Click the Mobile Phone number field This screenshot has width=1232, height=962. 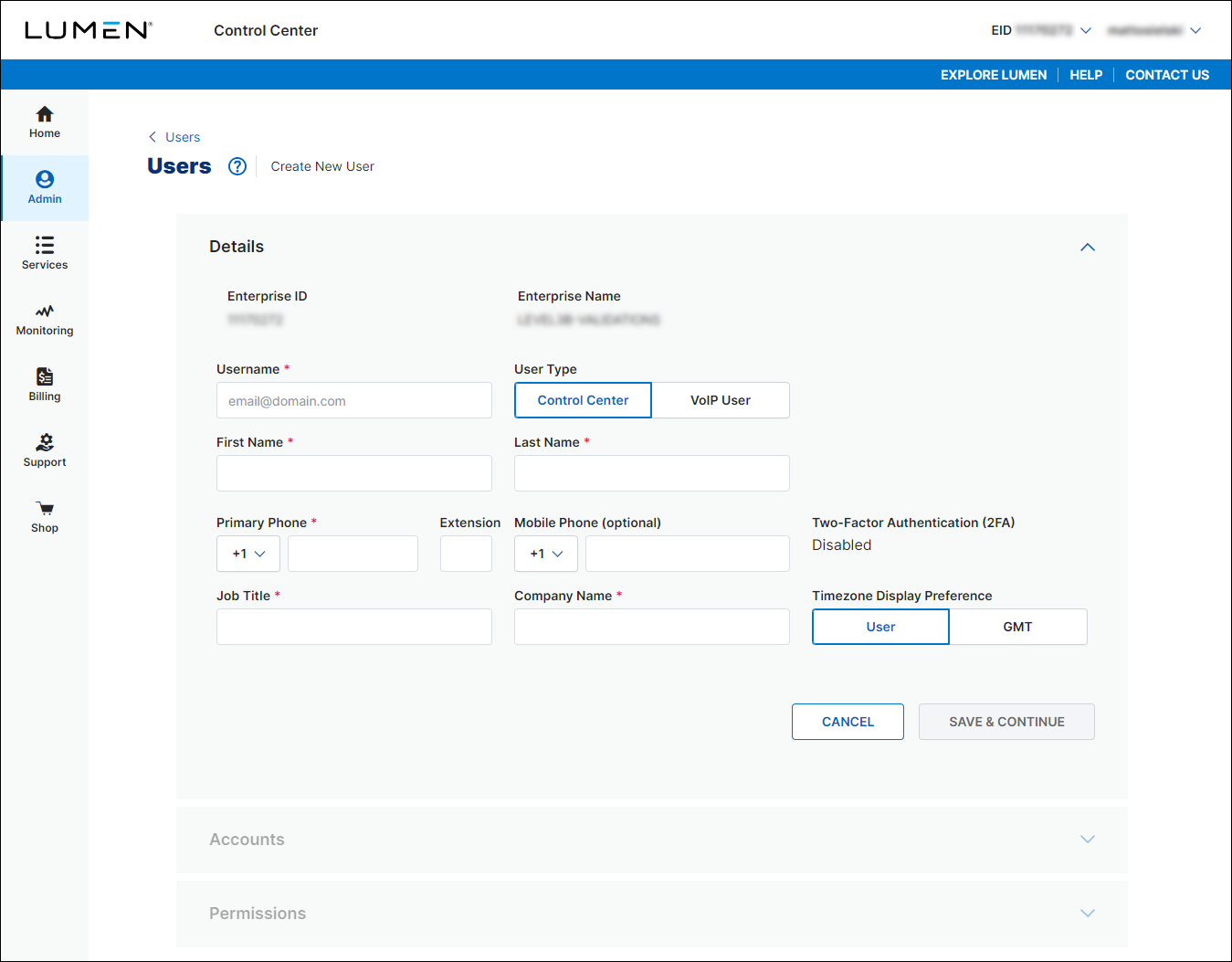tap(688, 554)
